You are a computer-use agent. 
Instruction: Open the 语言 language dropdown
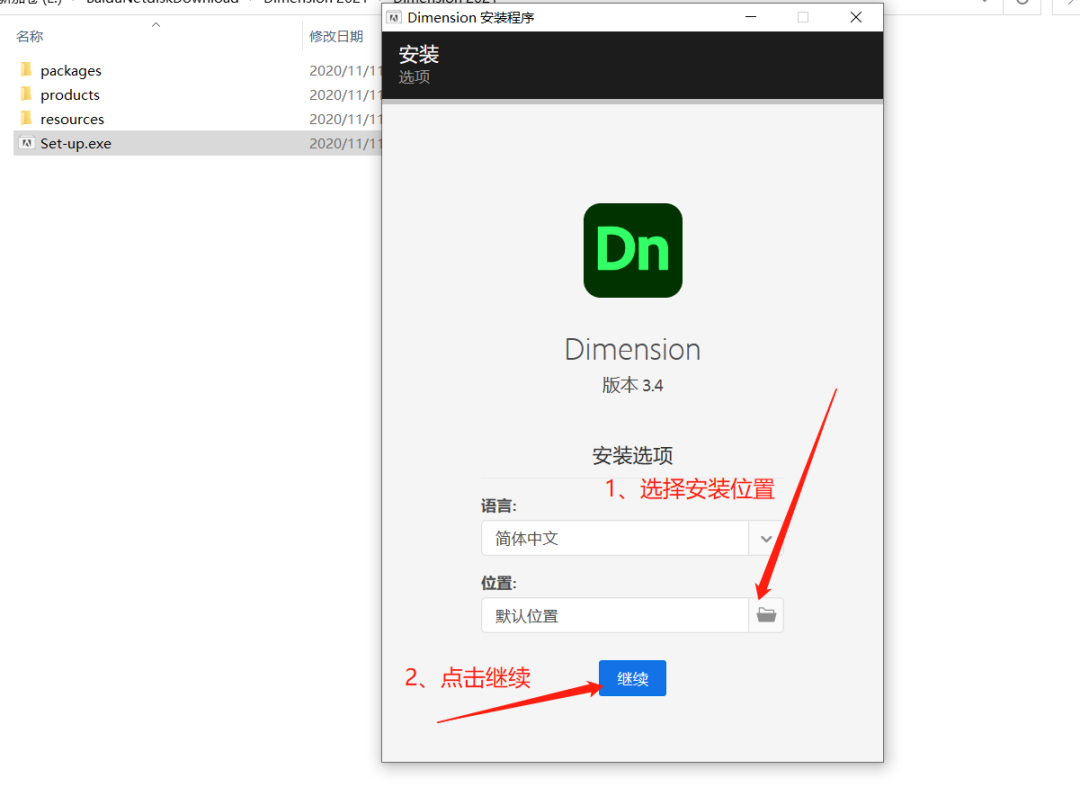point(765,538)
